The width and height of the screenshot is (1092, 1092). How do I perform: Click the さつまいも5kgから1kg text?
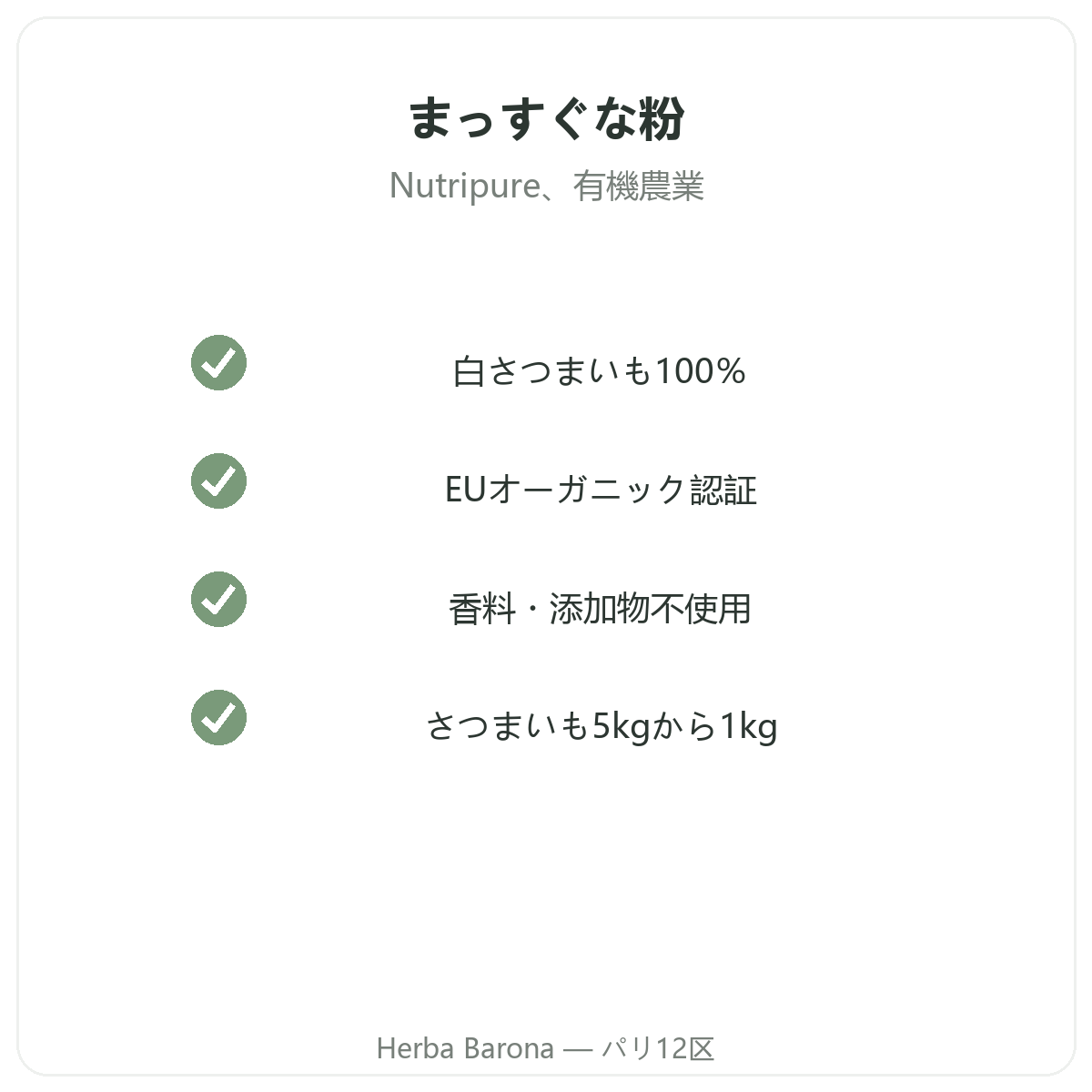click(x=602, y=726)
